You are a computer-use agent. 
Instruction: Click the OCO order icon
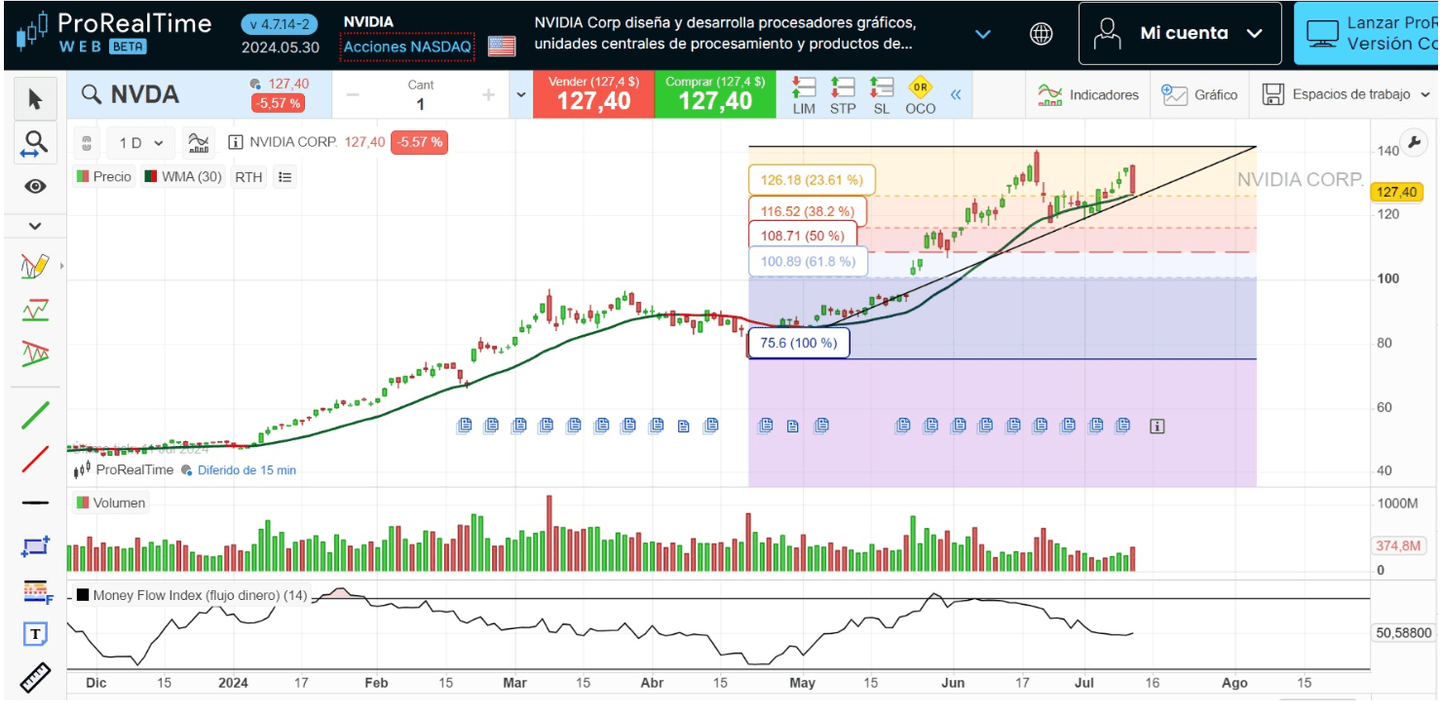coord(920,95)
